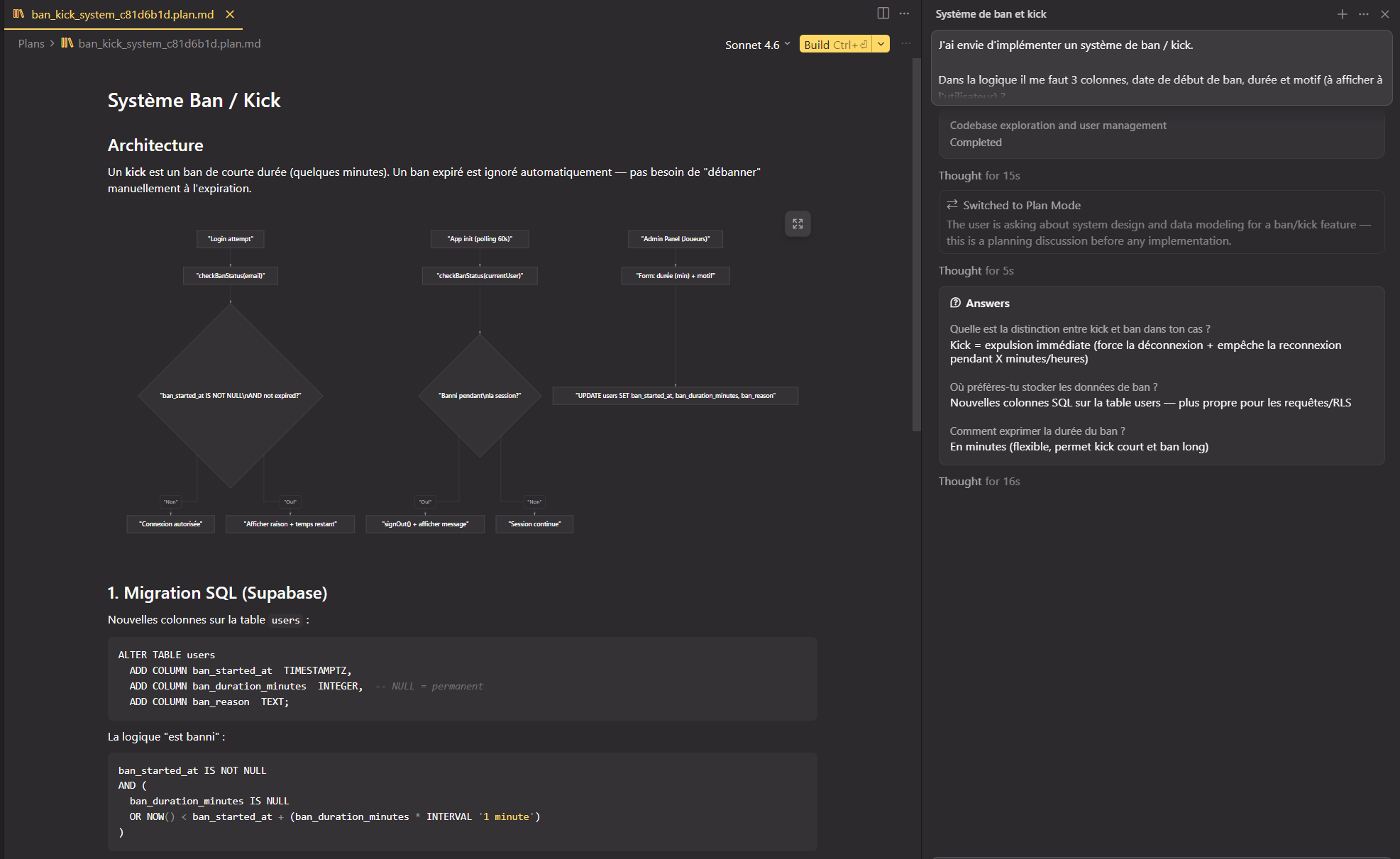1400x859 pixels.
Task: Click the Answers question mark icon
Action: click(x=955, y=303)
